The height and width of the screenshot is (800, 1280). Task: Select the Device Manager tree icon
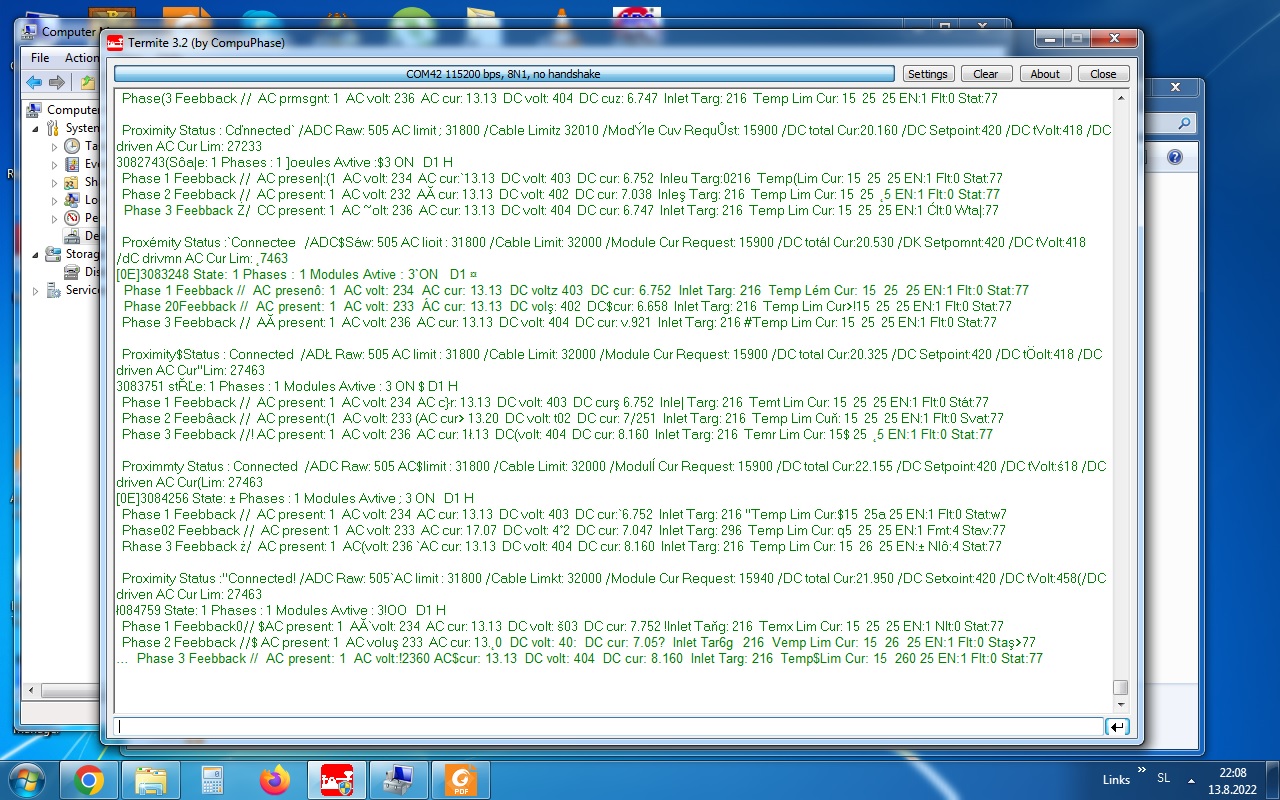(x=72, y=236)
